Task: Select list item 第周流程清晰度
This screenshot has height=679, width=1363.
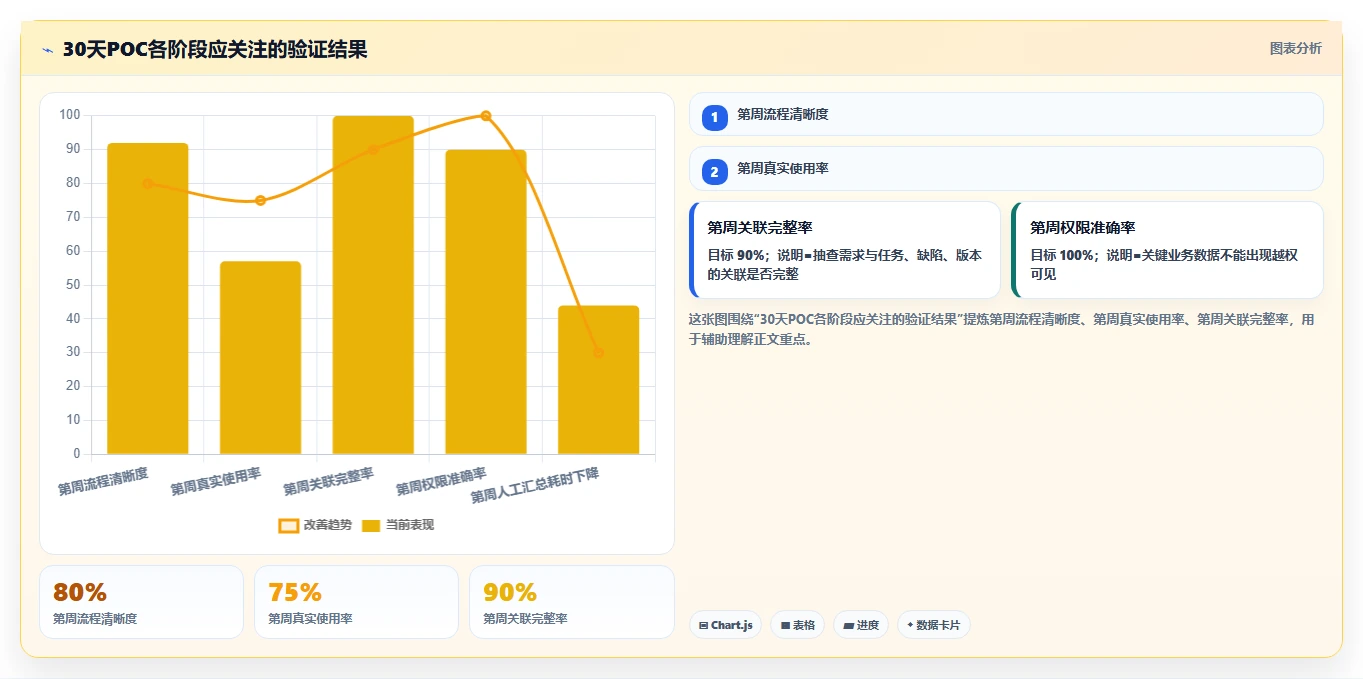Action: pyautogui.click(x=1006, y=114)
